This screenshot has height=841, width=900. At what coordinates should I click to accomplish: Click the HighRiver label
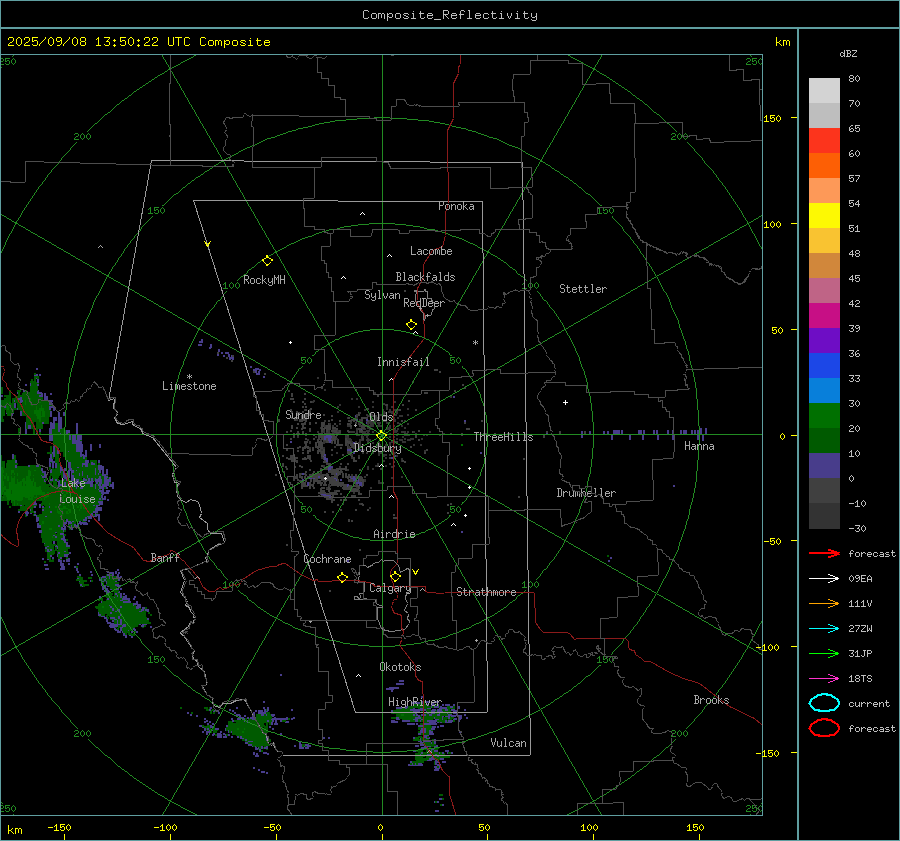414,702
